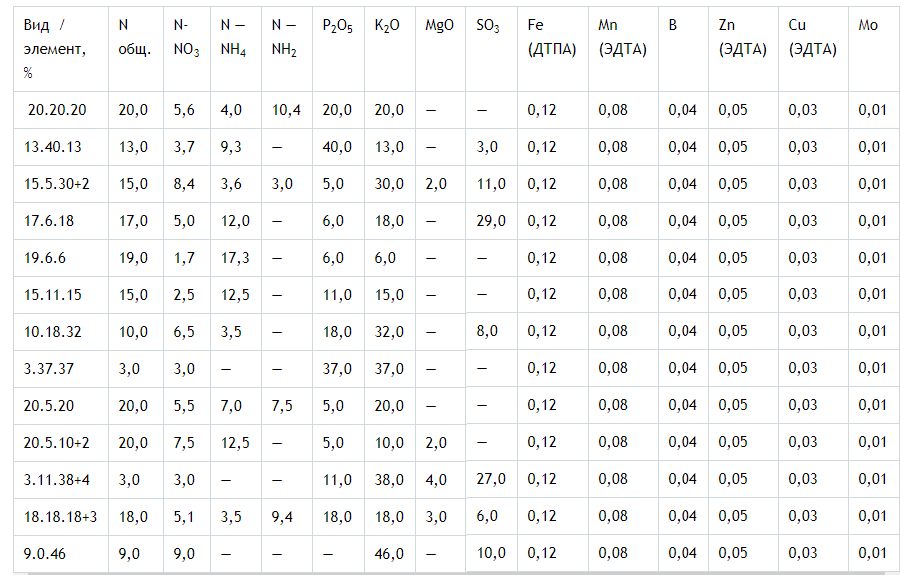The height and width of the screenshot is (581, 910).
Task: Click the Fe (ДТПА) column header
Action: point(552,37)
